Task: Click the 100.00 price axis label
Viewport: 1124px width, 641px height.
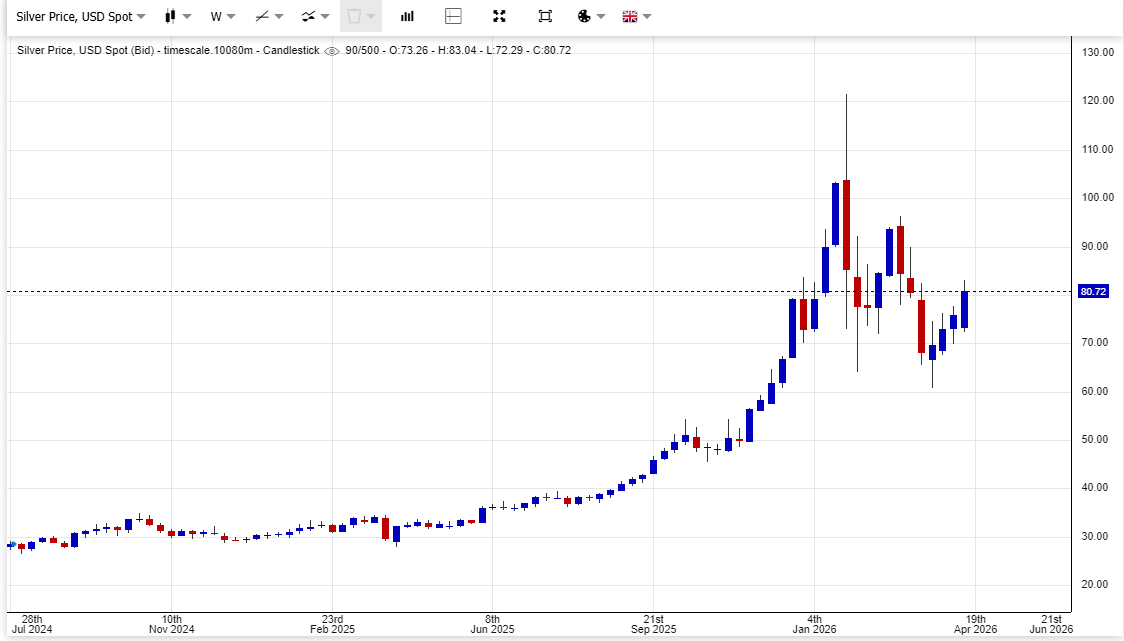Action: 1098,197
